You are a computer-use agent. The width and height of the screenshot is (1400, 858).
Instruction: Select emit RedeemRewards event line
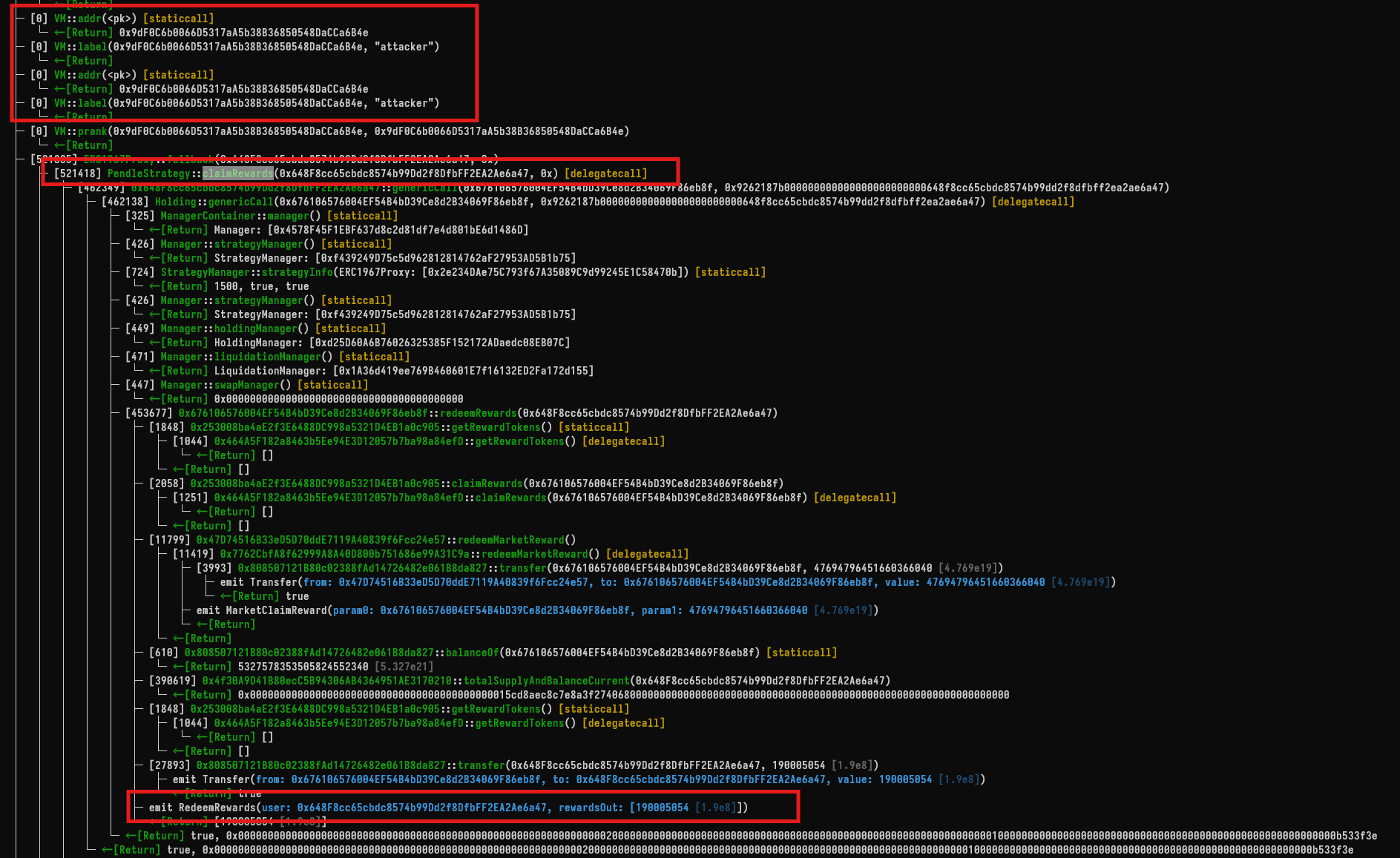[x=448, y=808]
